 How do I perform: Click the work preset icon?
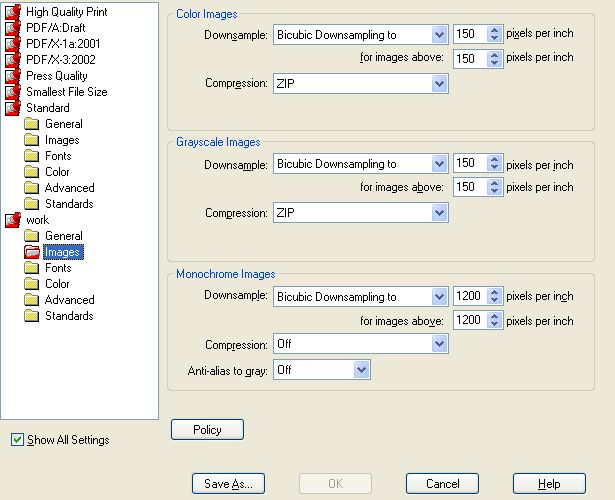(13, 220)
